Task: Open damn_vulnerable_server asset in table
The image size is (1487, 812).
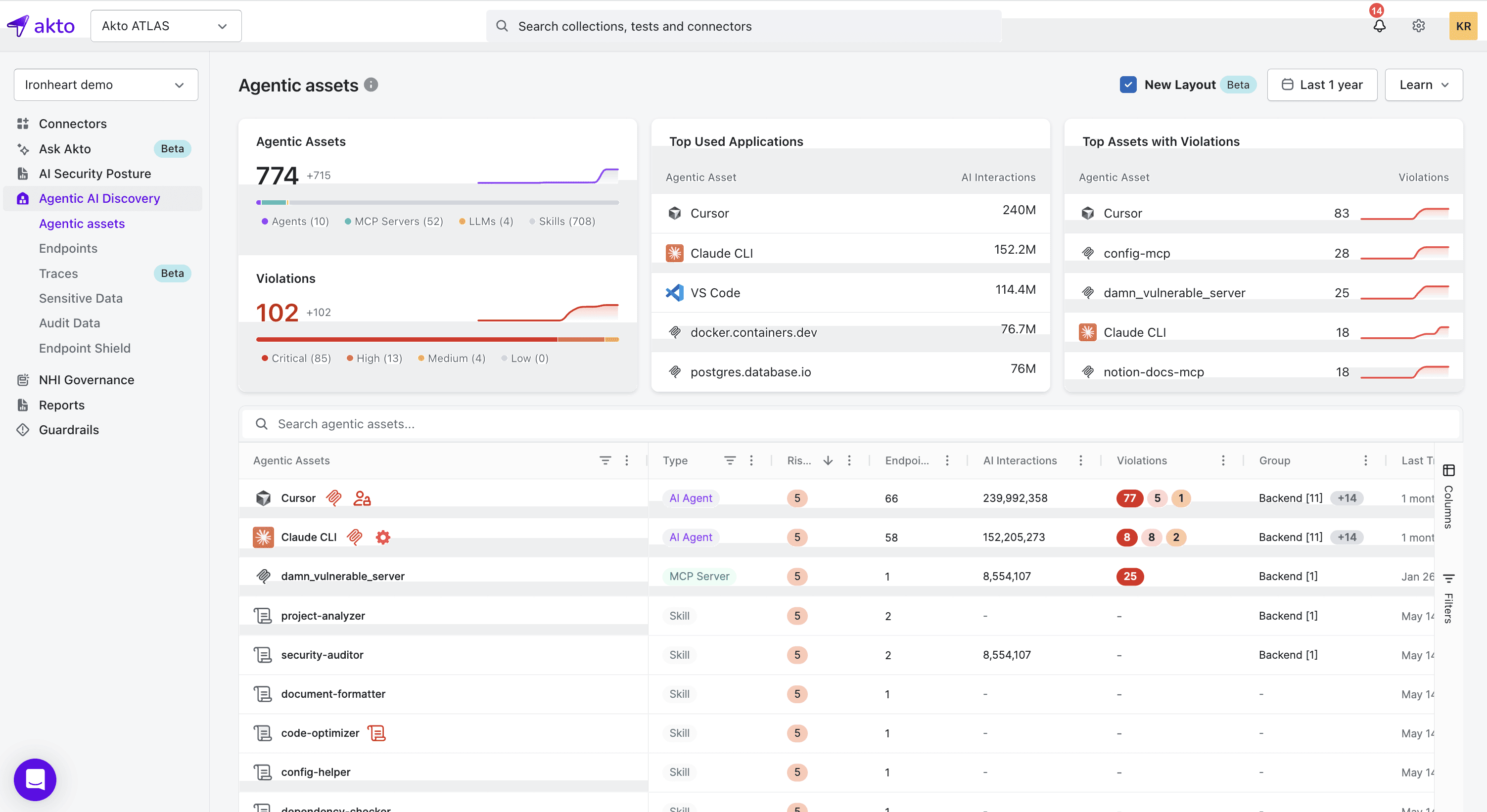Action: 343,576
